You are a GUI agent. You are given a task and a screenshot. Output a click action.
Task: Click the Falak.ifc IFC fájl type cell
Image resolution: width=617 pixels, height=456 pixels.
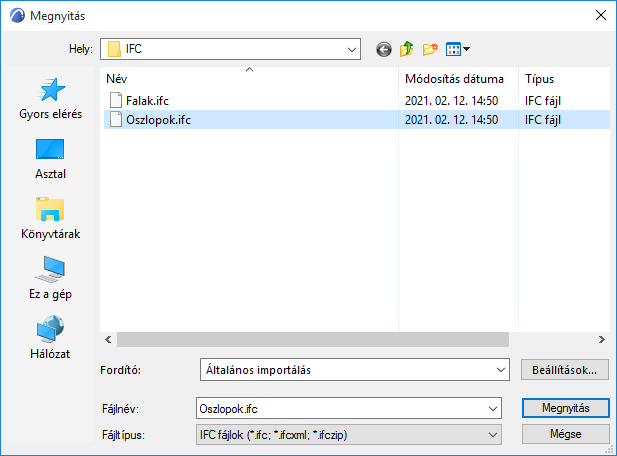(x=543, y=101)
